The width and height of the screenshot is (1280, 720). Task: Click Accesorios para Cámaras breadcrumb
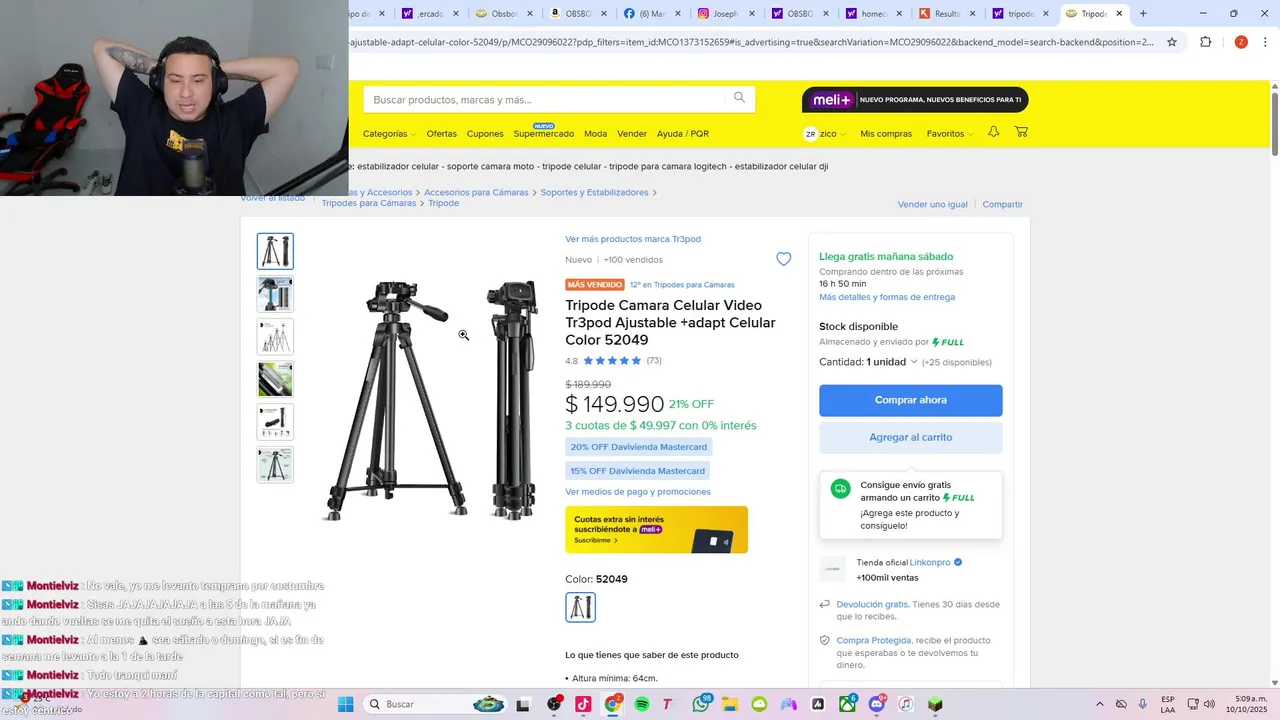pos(476,192)
